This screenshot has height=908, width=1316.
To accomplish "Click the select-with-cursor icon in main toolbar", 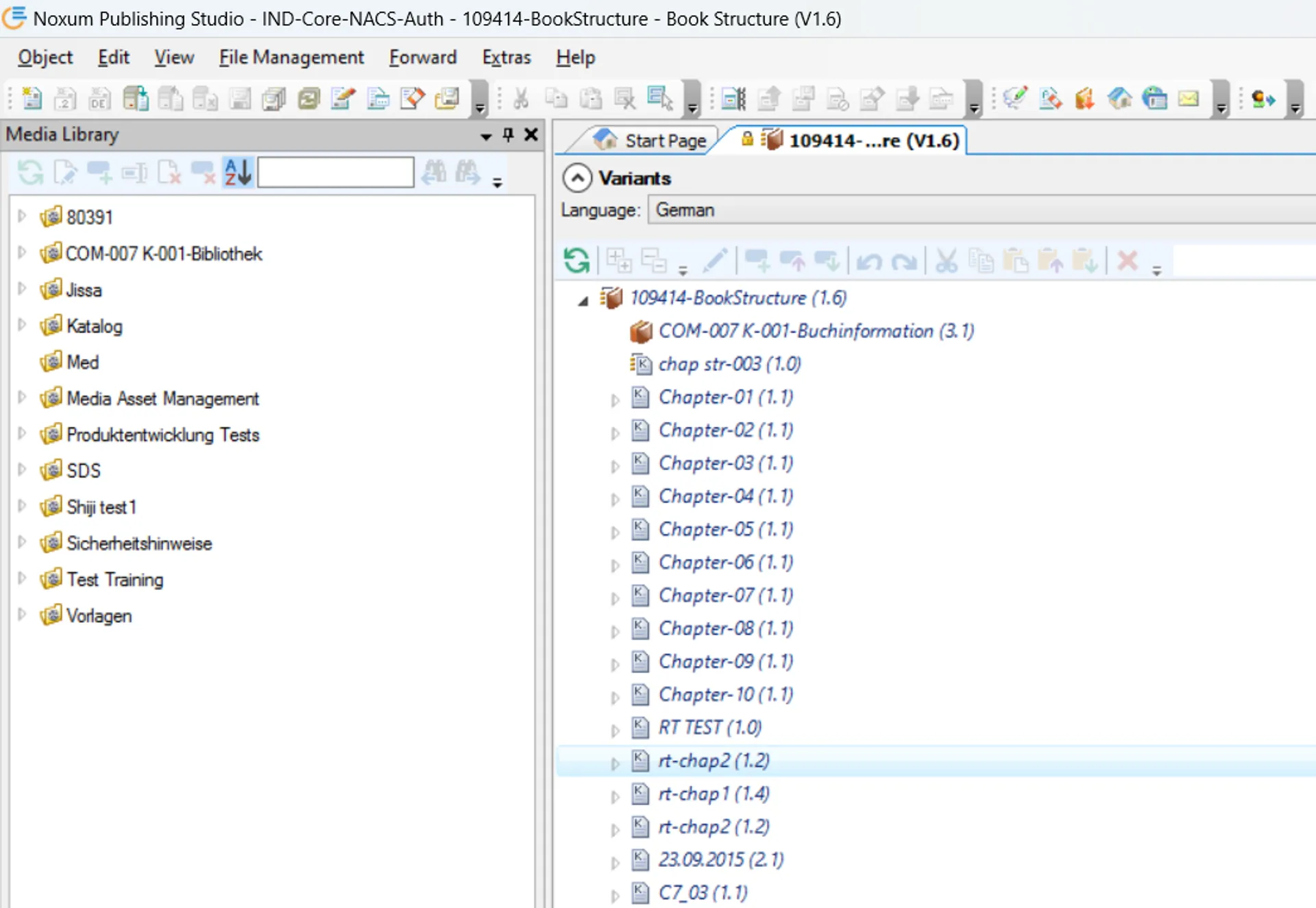I will (x=660, y=99).
